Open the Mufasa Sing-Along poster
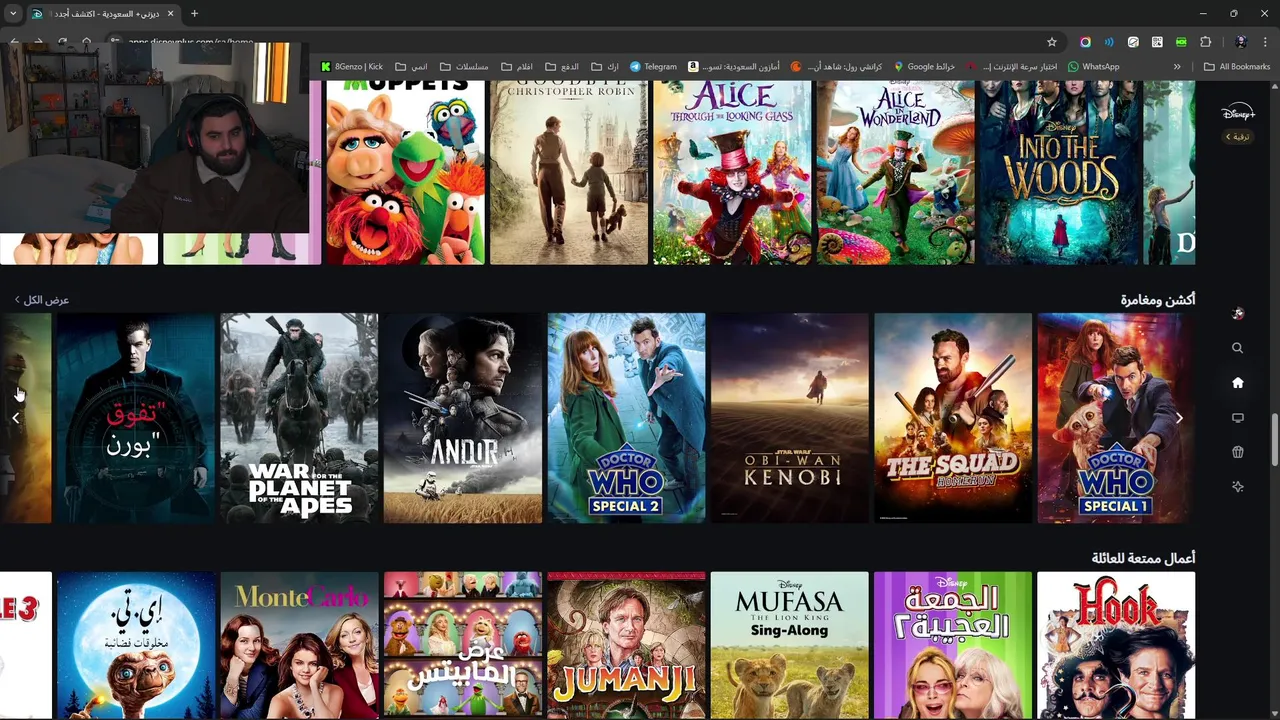The height and width of the screenshot is (720, 1280). pyautogui.click(x=790, y=645)
